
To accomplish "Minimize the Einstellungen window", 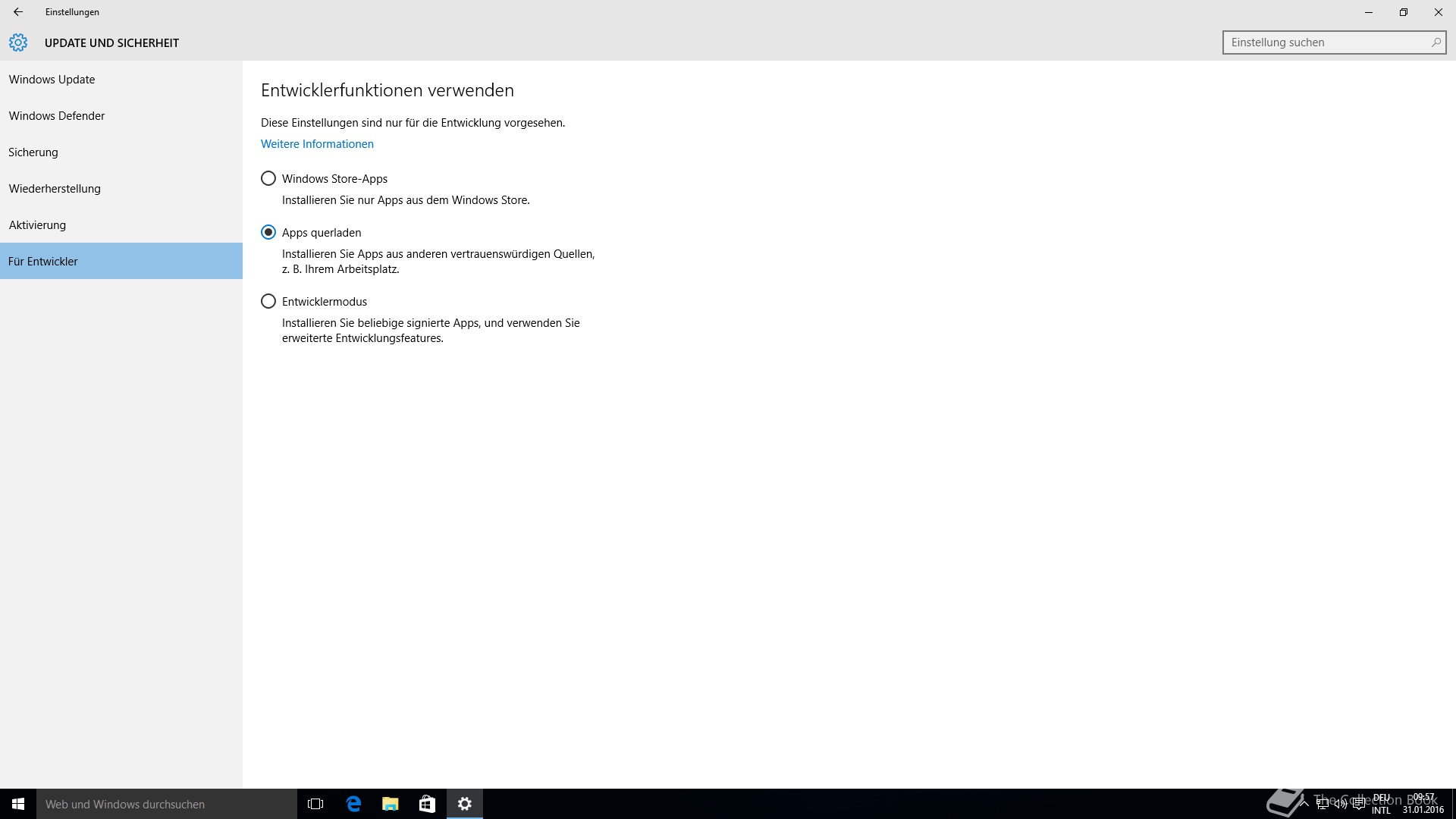I will pyautogui.click(x=1369, y=12).
